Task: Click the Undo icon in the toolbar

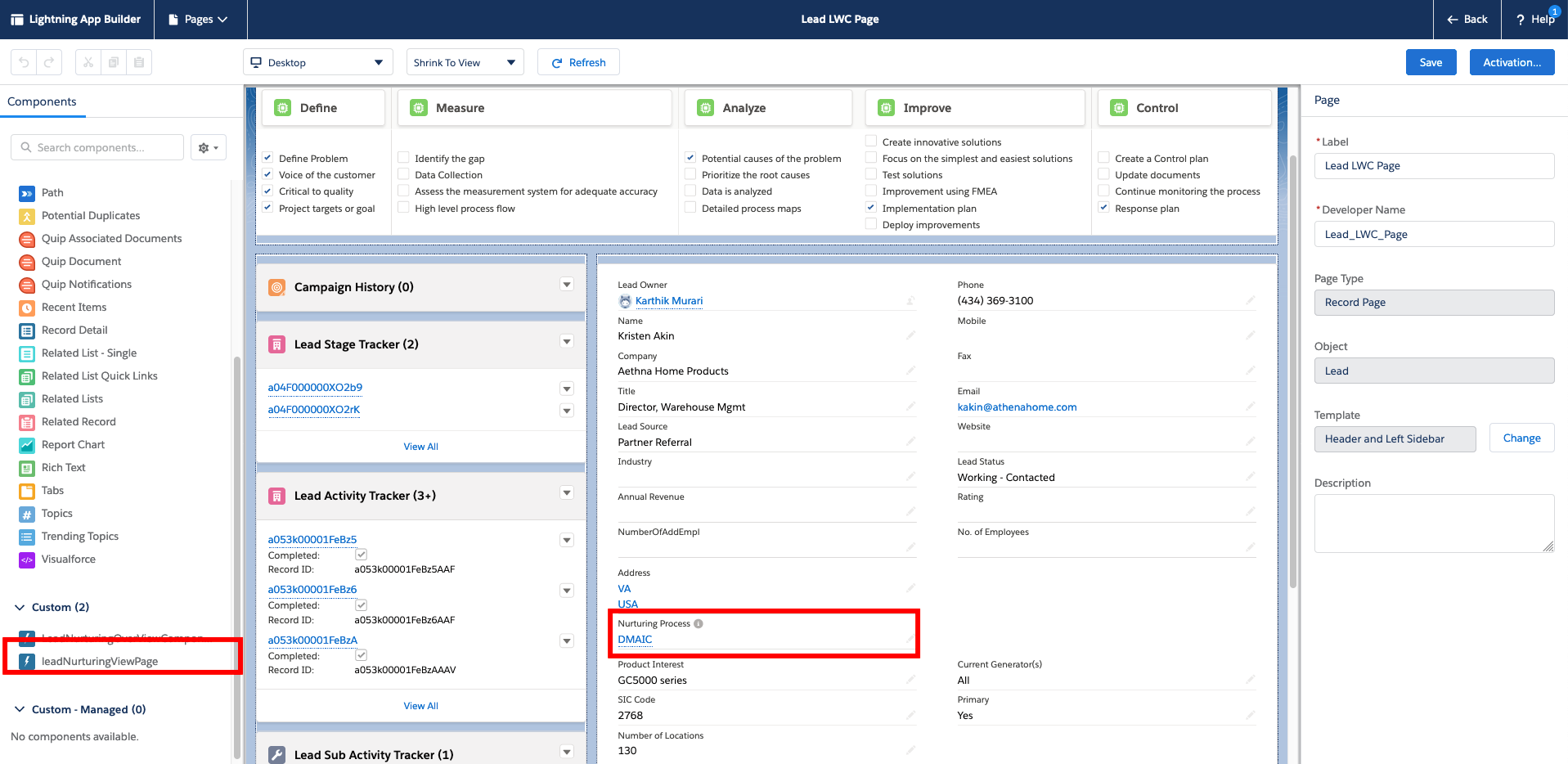Action: [x=24, y=61]
